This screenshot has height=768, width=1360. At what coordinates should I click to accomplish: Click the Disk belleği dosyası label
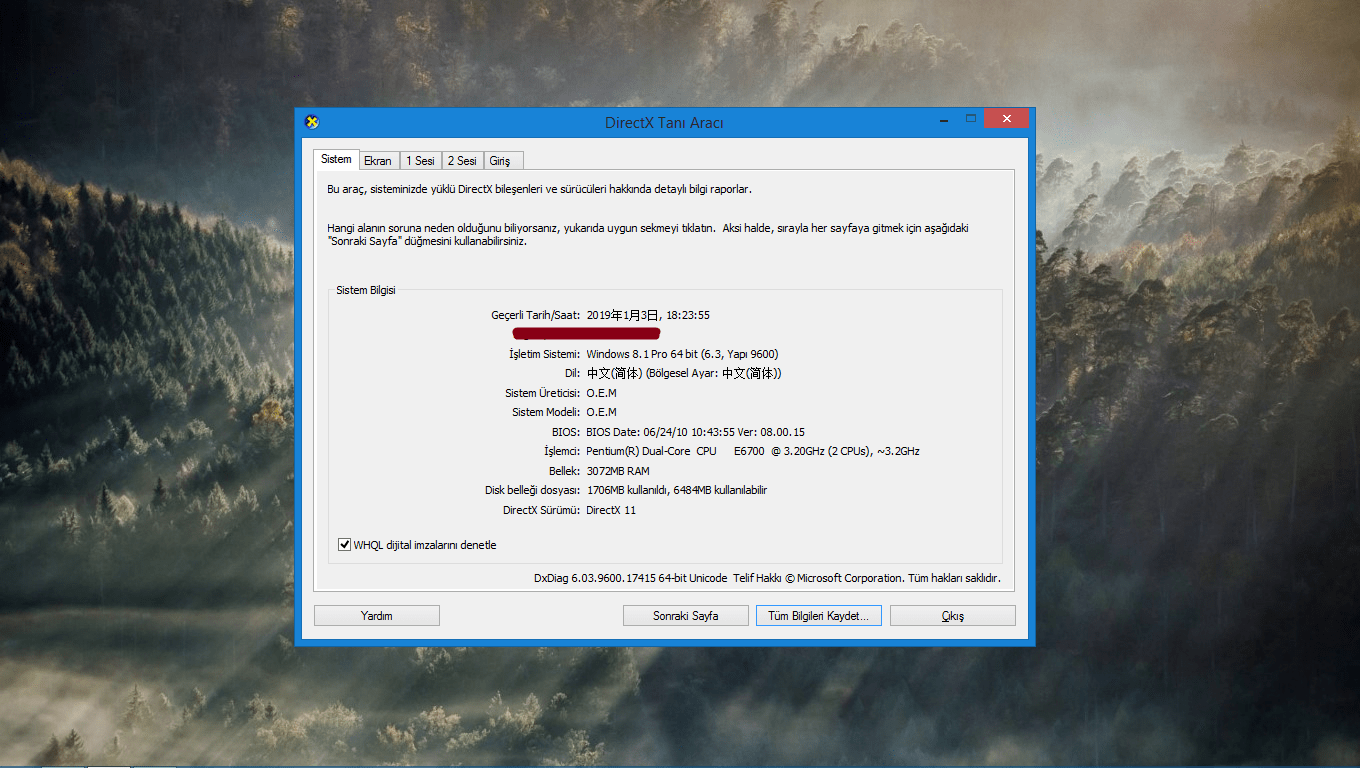[x=533, y=490]
